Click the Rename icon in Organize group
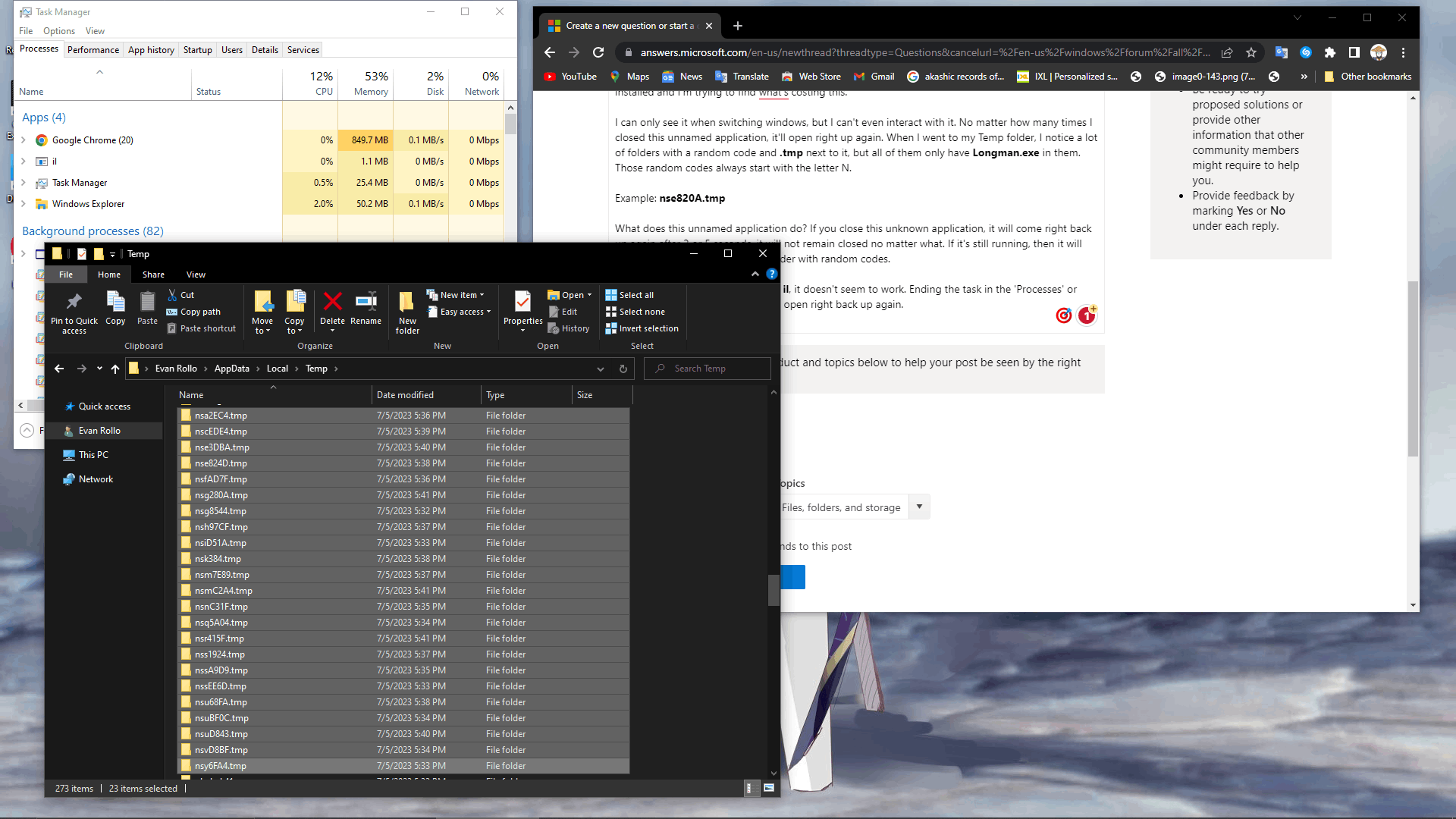This screenshot has height=819, width=1456. coord(366,301)
